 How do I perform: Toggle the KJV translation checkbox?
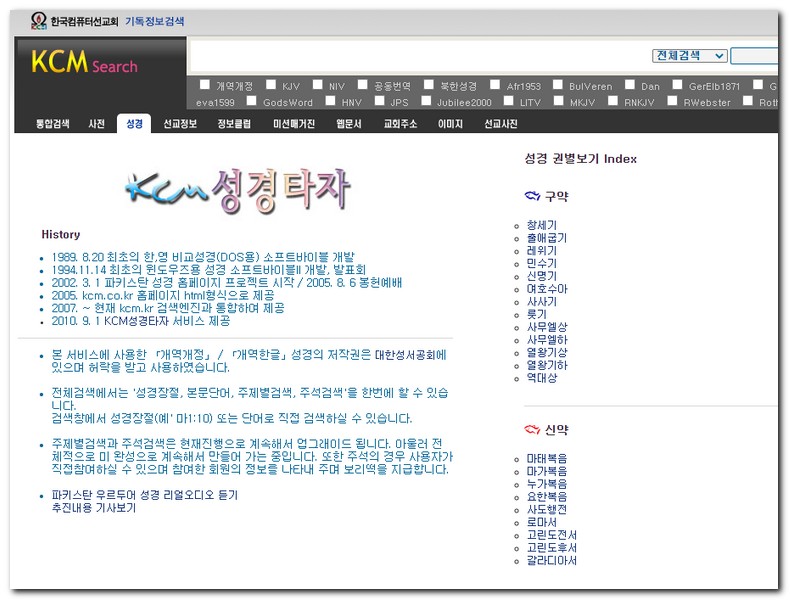point(270,86)
